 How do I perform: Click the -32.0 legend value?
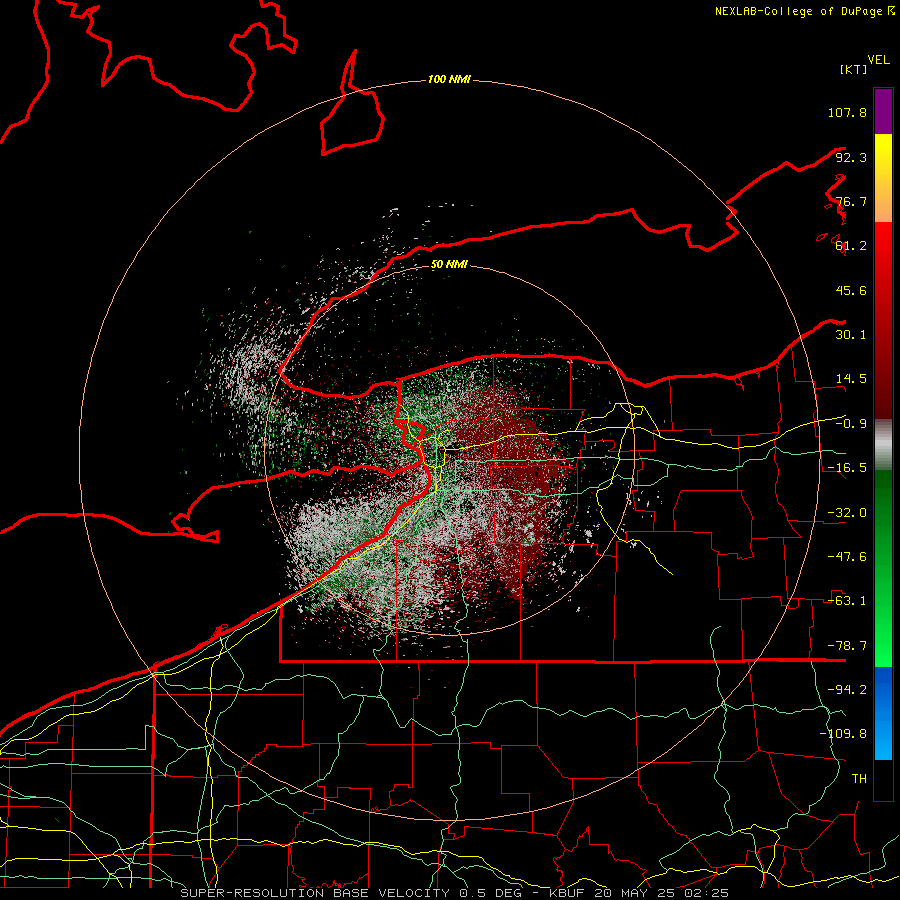point(847,513)
